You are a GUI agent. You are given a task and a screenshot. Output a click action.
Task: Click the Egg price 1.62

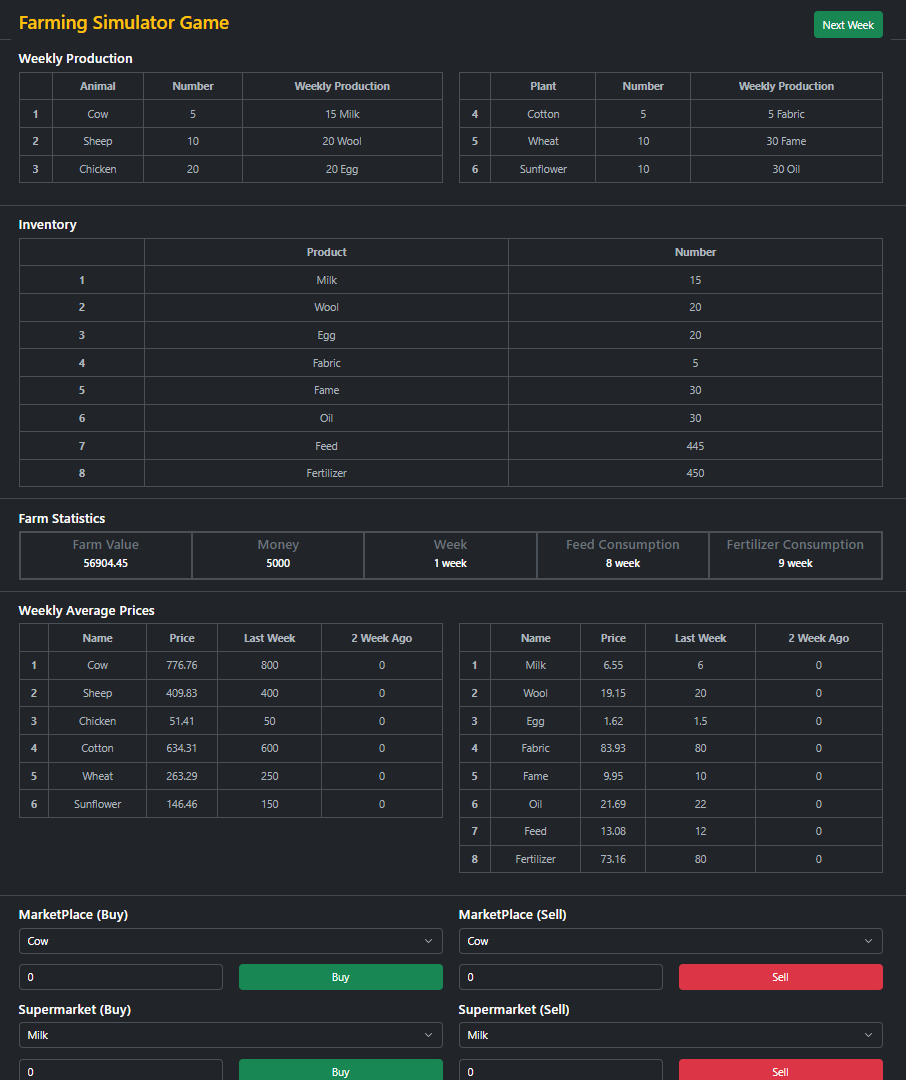click(x=613, y=720)
